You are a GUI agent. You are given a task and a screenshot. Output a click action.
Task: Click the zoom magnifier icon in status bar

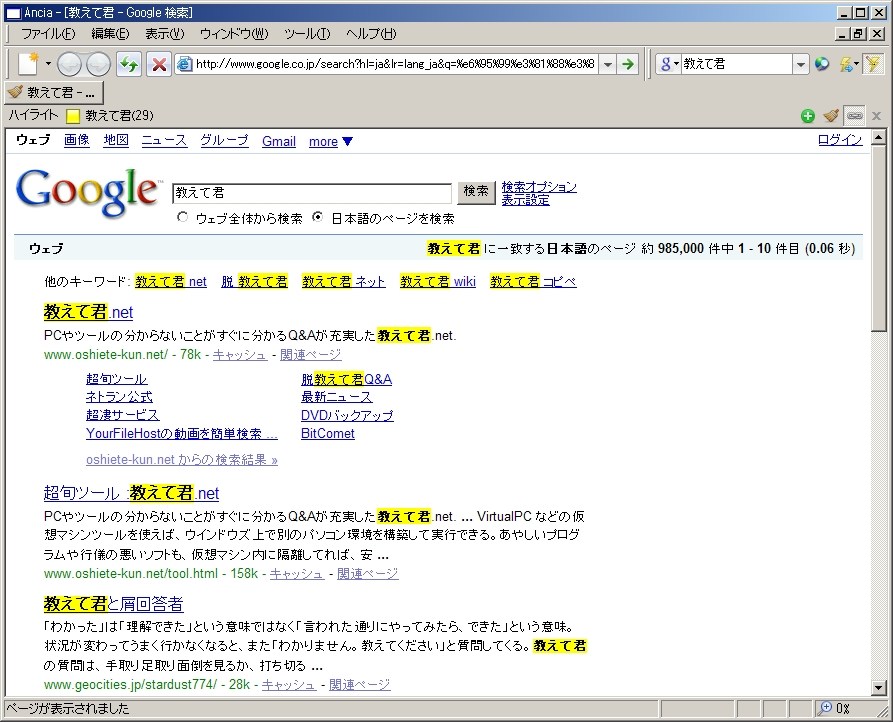coord(824,708)
